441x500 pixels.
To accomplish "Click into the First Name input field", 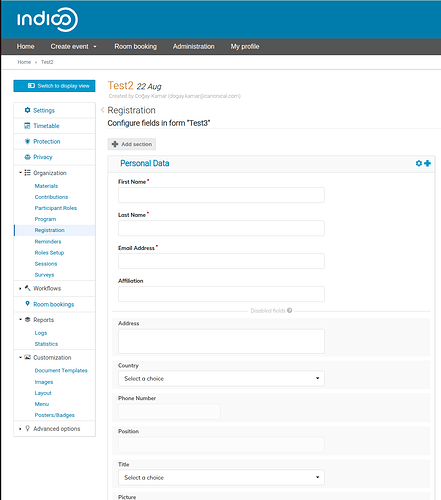I will (221, 195).
